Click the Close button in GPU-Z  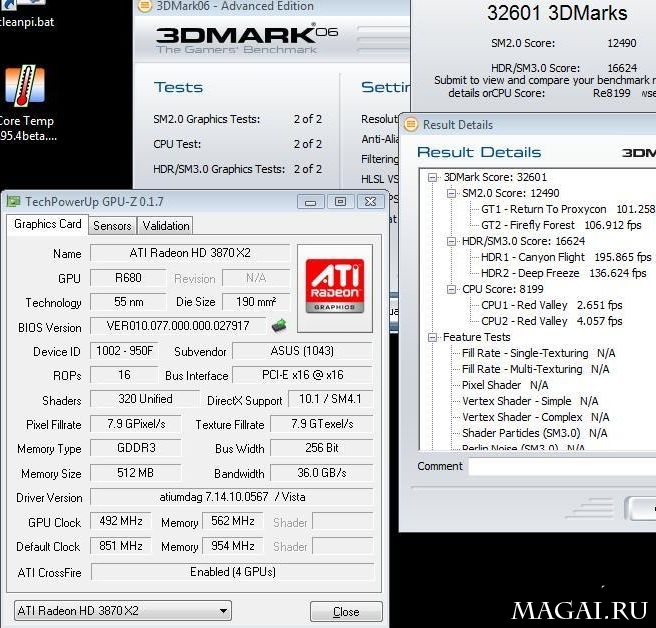(x=346, y=612)
